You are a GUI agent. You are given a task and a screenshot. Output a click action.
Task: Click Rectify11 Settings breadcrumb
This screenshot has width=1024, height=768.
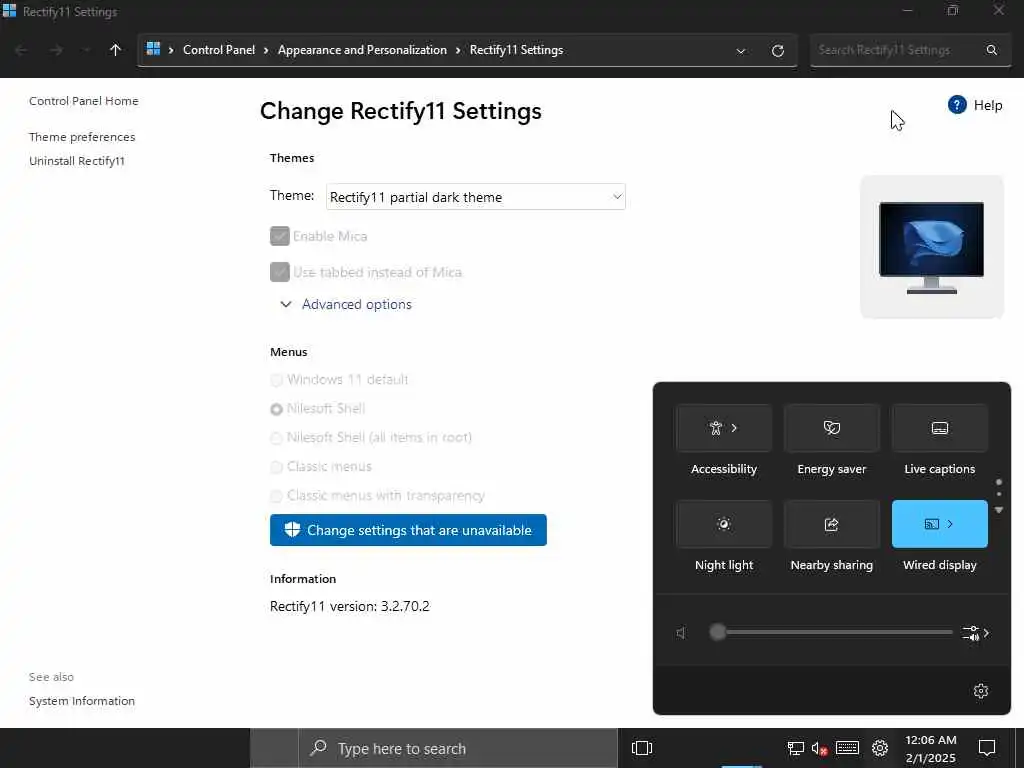[x=516, y=50]
